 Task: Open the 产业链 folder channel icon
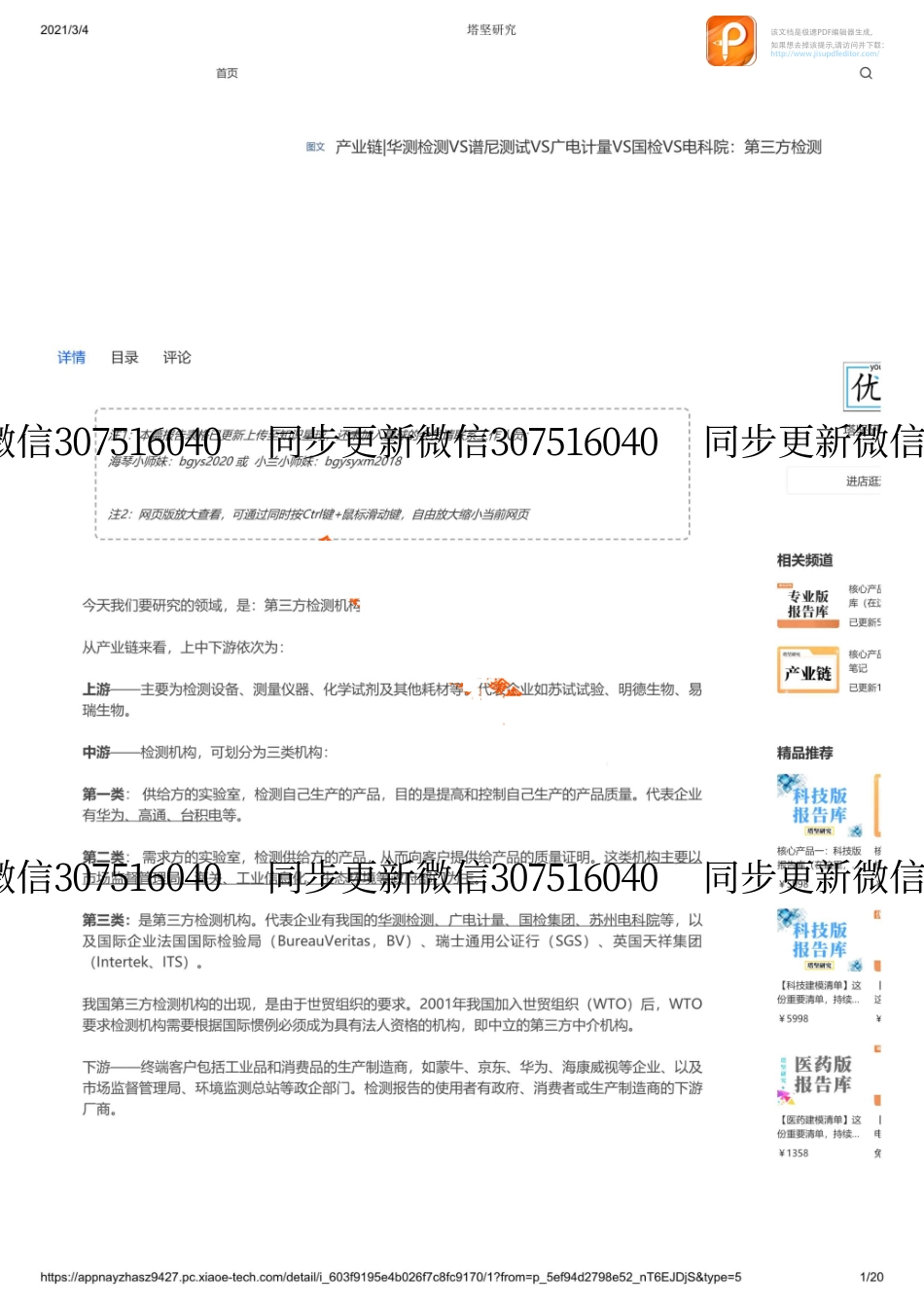807,669
